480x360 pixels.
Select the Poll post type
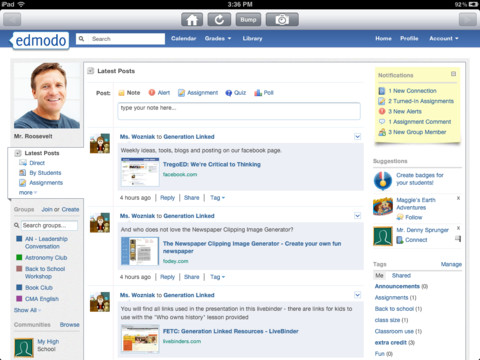coord(264,93)
